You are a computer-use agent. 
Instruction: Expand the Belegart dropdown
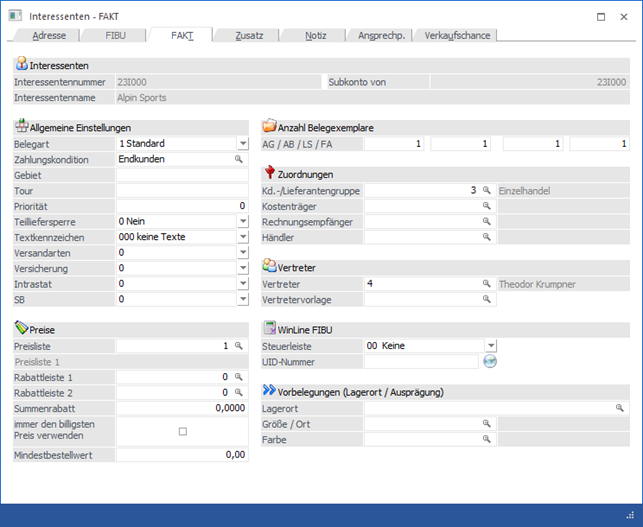[x=242, y=144]
